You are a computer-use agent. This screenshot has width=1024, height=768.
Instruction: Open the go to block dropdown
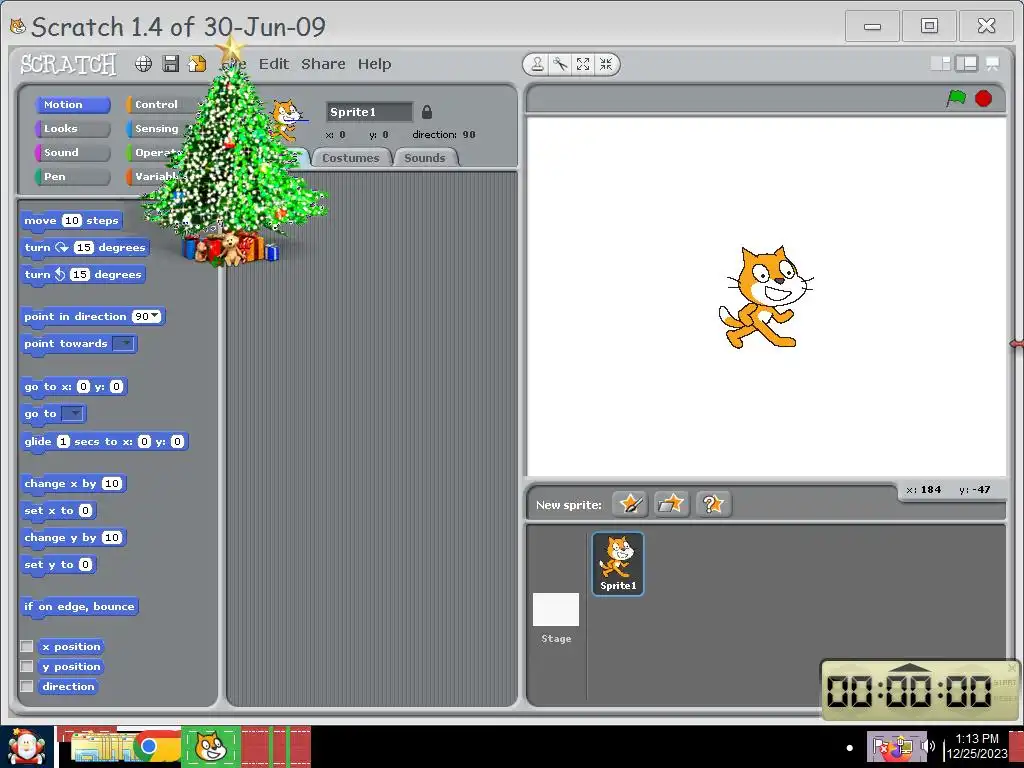[x=72, y=413]
